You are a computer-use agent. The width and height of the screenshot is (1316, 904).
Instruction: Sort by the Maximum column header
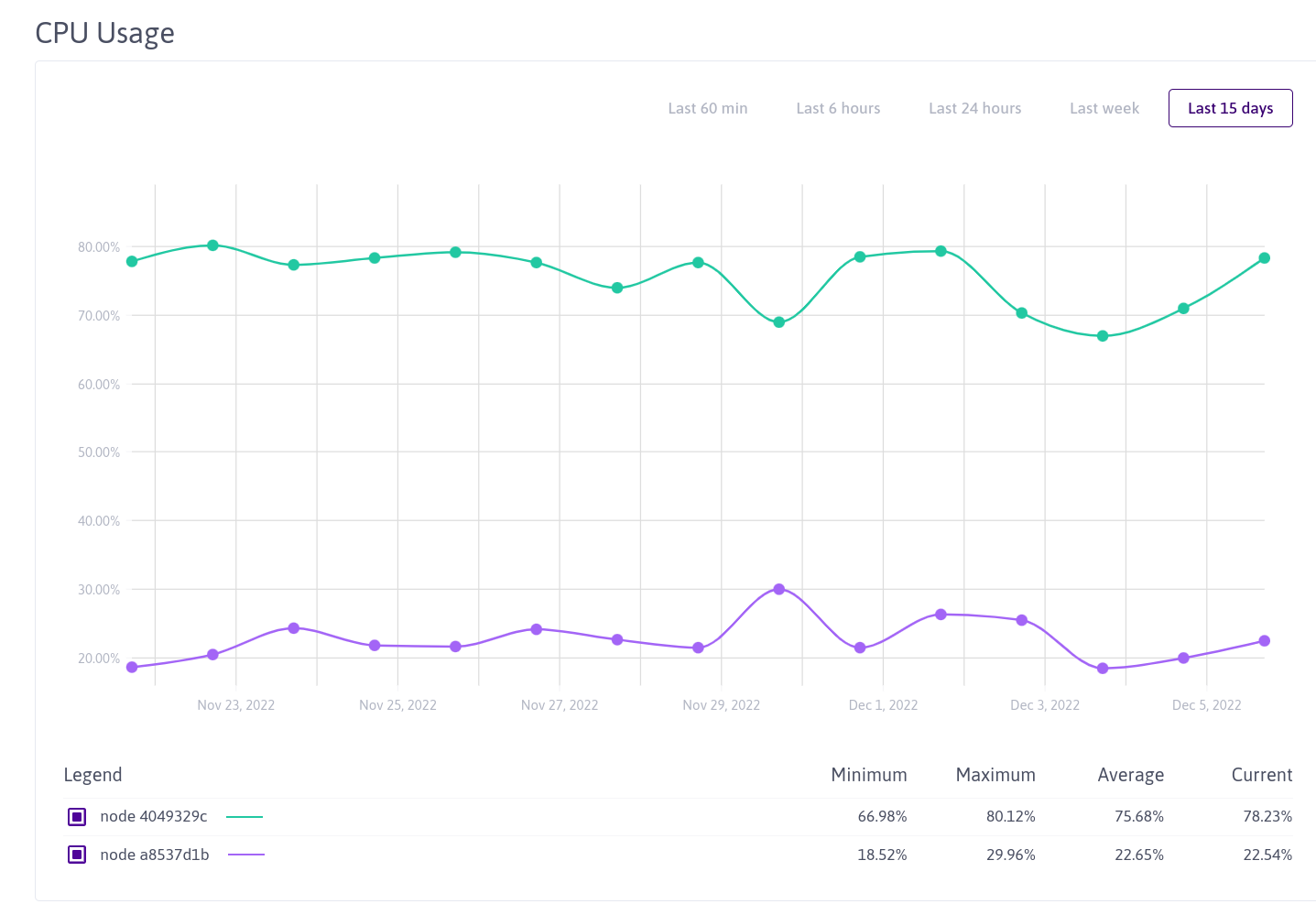point(995,775)
